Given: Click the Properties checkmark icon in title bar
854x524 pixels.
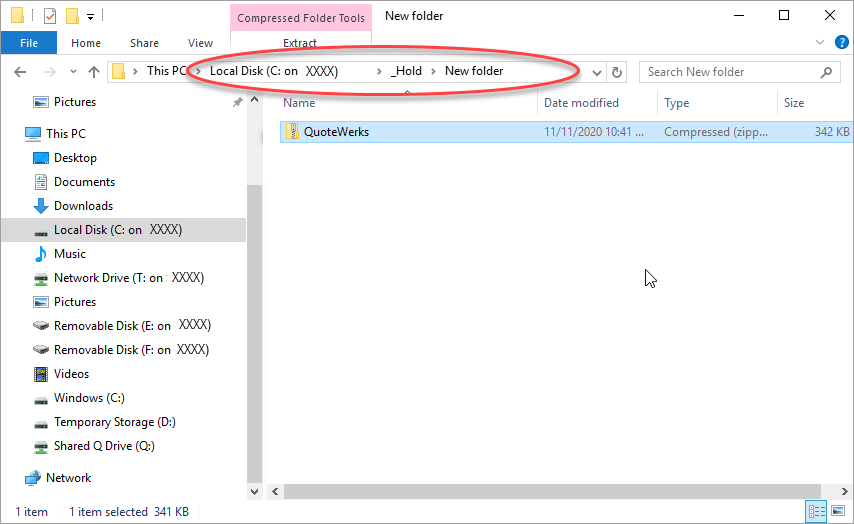Looking at the screenshot, I should coord(50,16).
